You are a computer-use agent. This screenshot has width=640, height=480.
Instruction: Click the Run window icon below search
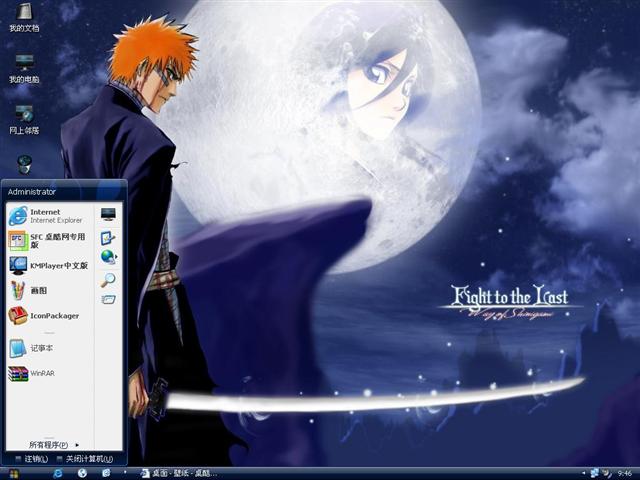[x=108, y=300]
